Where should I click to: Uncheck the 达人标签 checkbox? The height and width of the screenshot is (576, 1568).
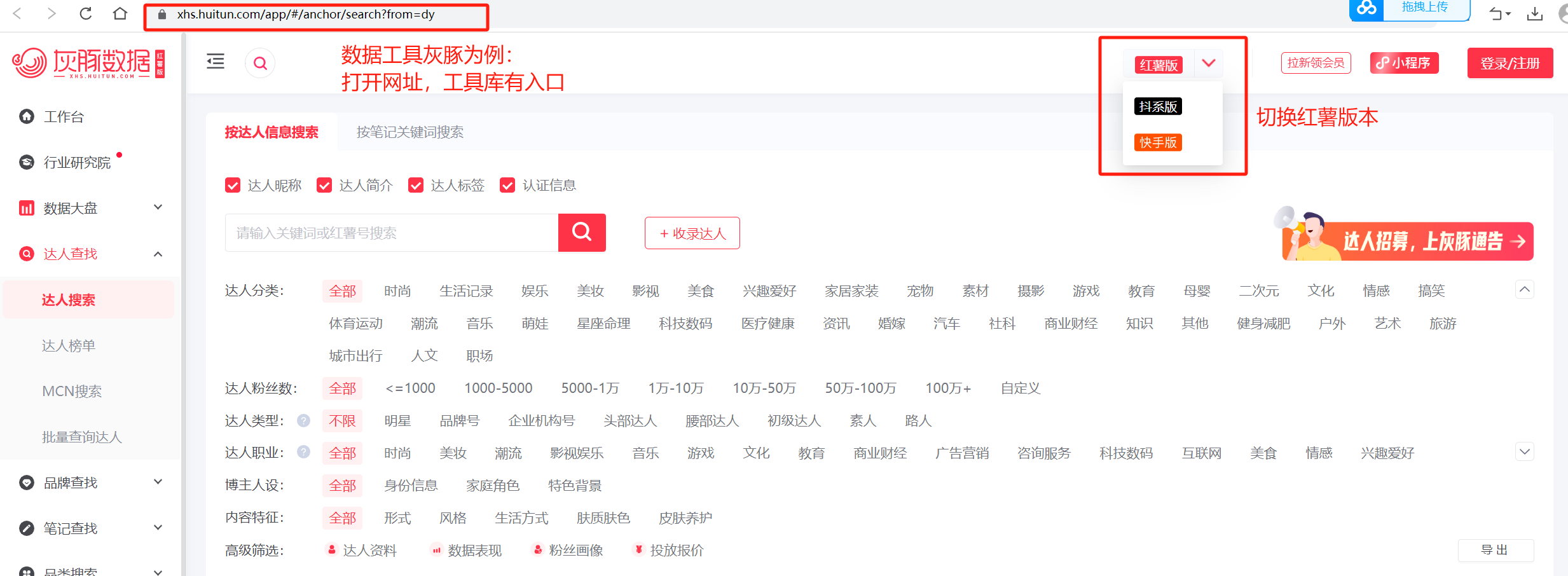[416, 185]
